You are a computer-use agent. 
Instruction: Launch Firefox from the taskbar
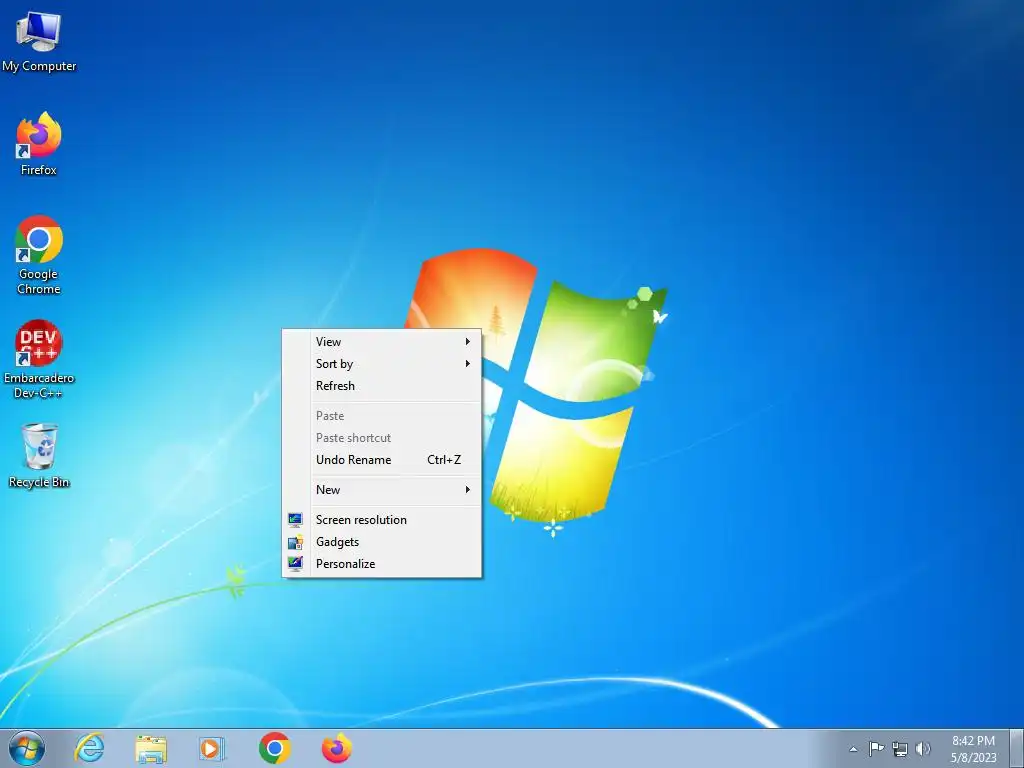coord(336,748)
